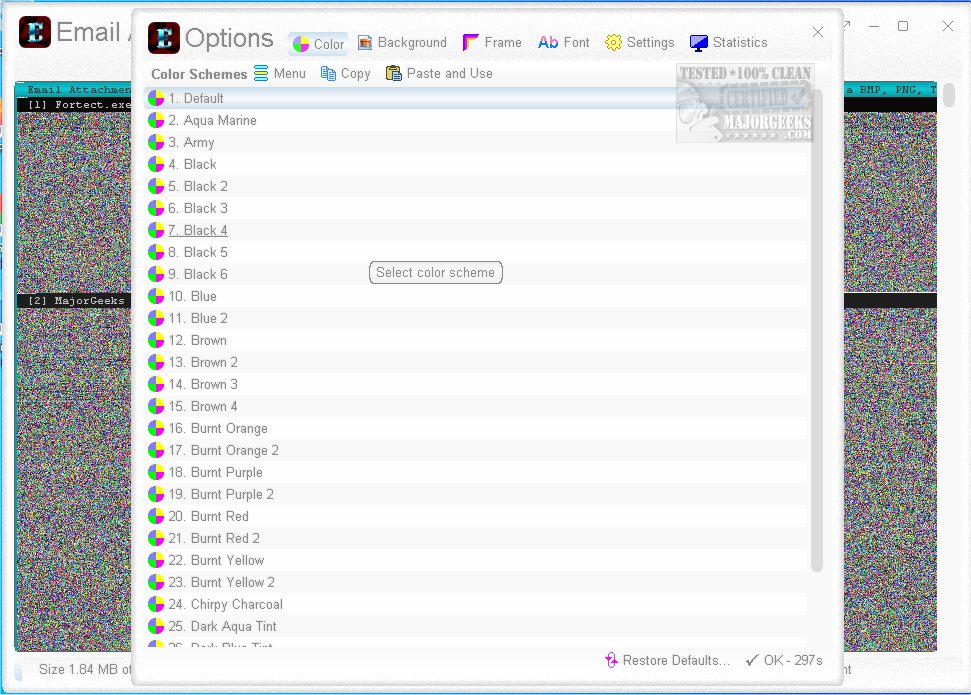Image resolution: width=971 pixels, height=695 pixels.
Task: Switch to the Color tab
Action: pos(317,42)
